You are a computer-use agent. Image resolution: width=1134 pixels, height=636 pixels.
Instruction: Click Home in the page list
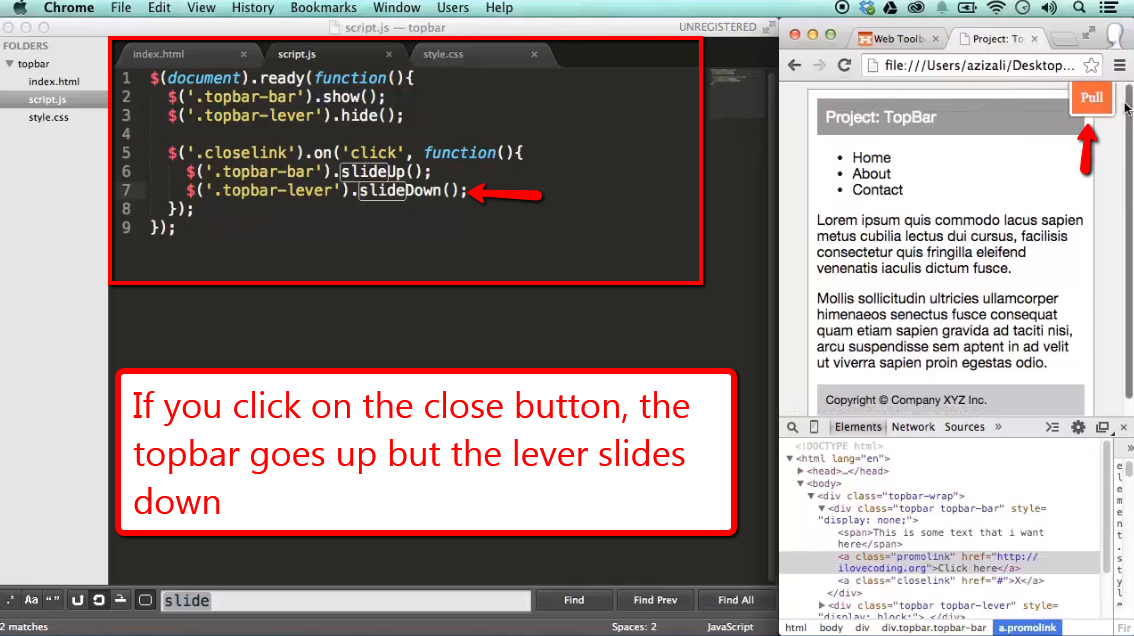click(871, 158)
